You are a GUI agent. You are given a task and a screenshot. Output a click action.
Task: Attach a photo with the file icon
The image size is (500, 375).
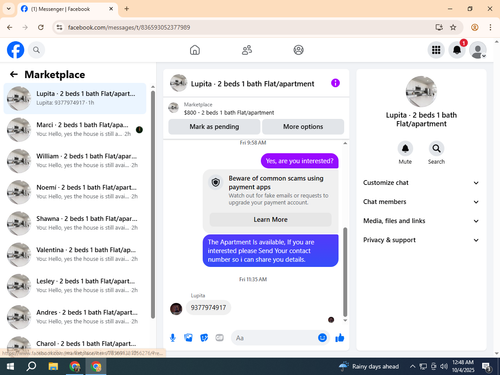[188, 338]
